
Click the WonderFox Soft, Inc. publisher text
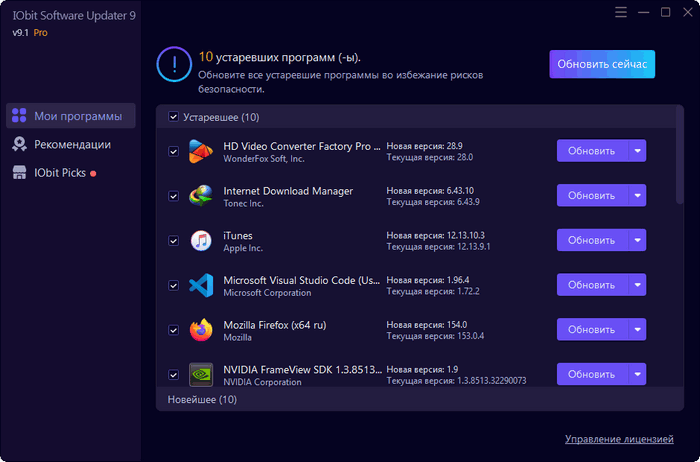coord(264,159)
